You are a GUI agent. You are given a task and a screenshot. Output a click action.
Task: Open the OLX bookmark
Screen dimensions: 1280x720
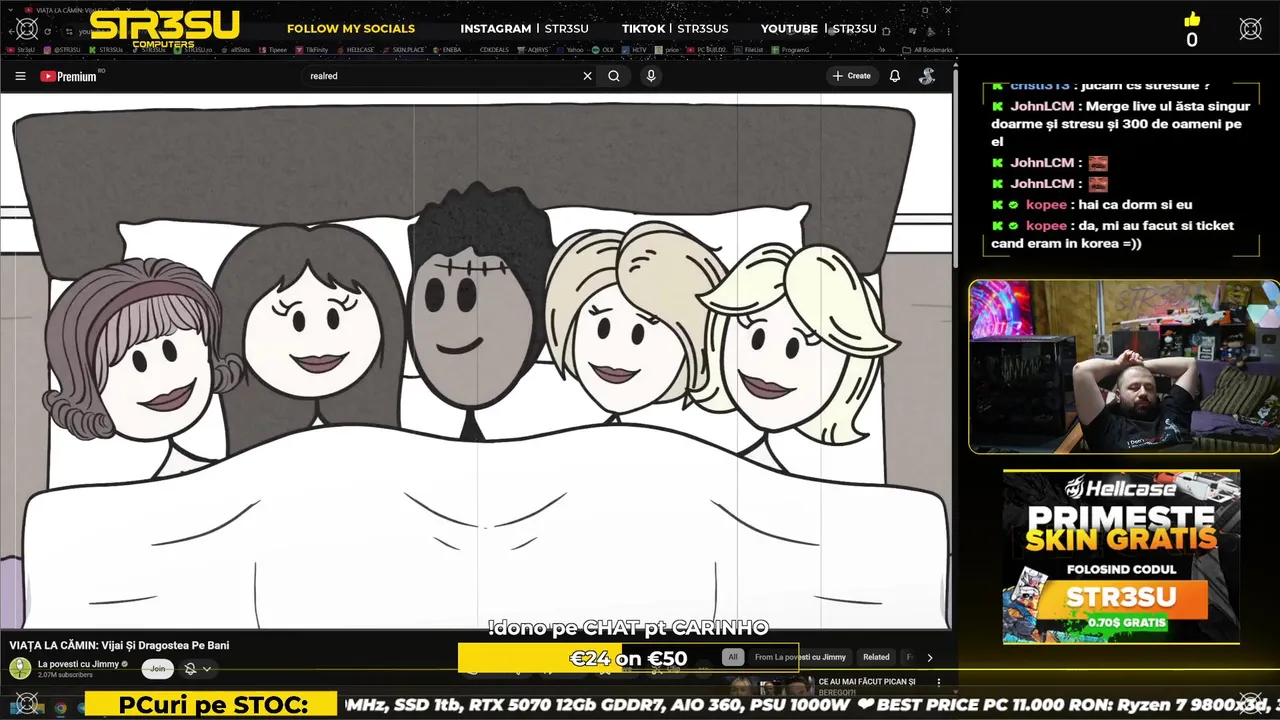603,49
